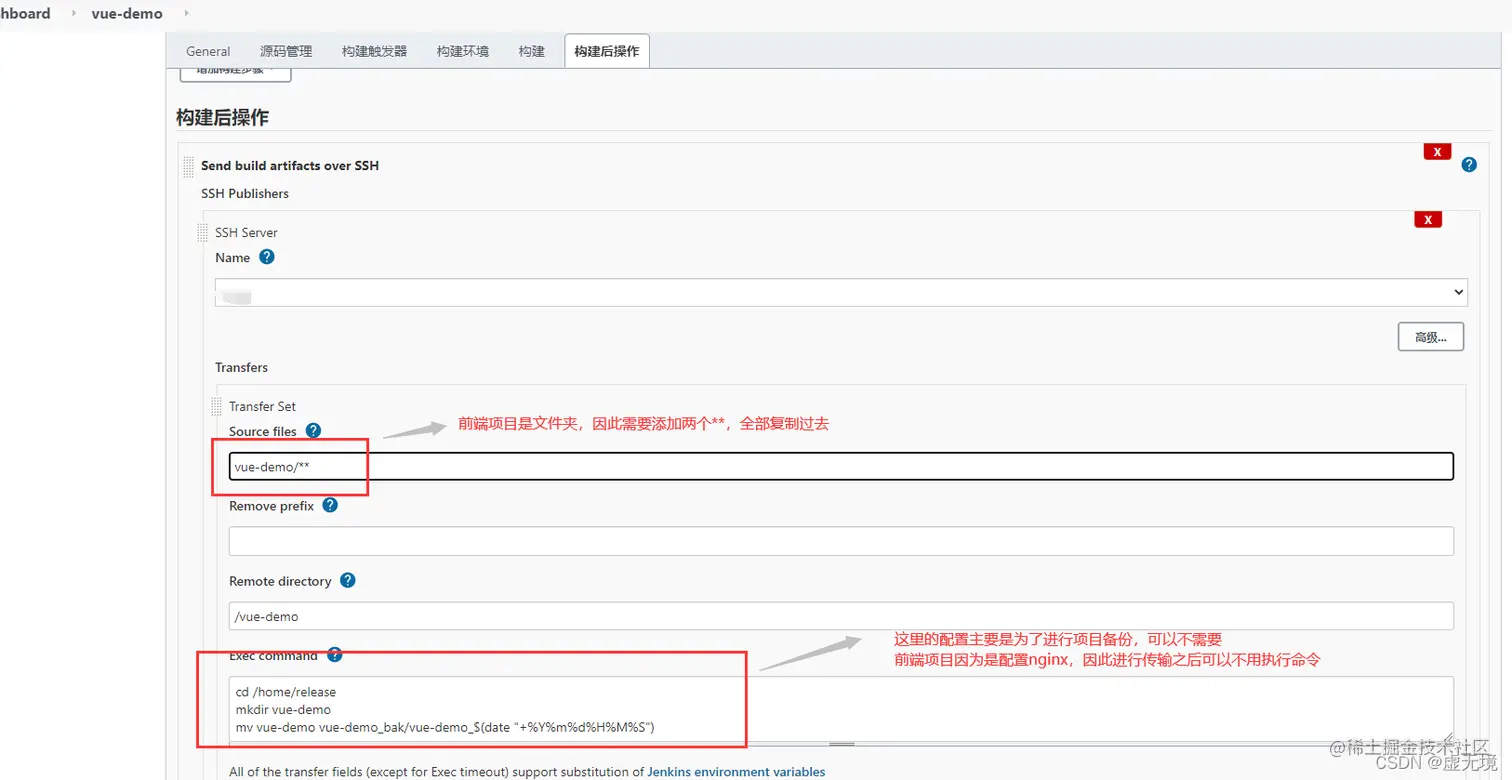1512x780 pixels.
Task: Click the 'cd /home/release' command line
Action: point(286,691)
